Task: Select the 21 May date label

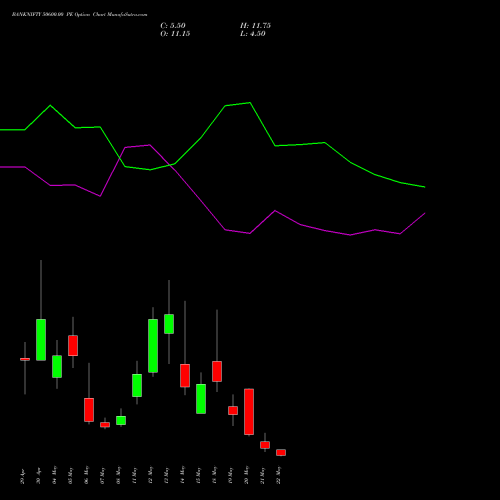Action: 262,475
